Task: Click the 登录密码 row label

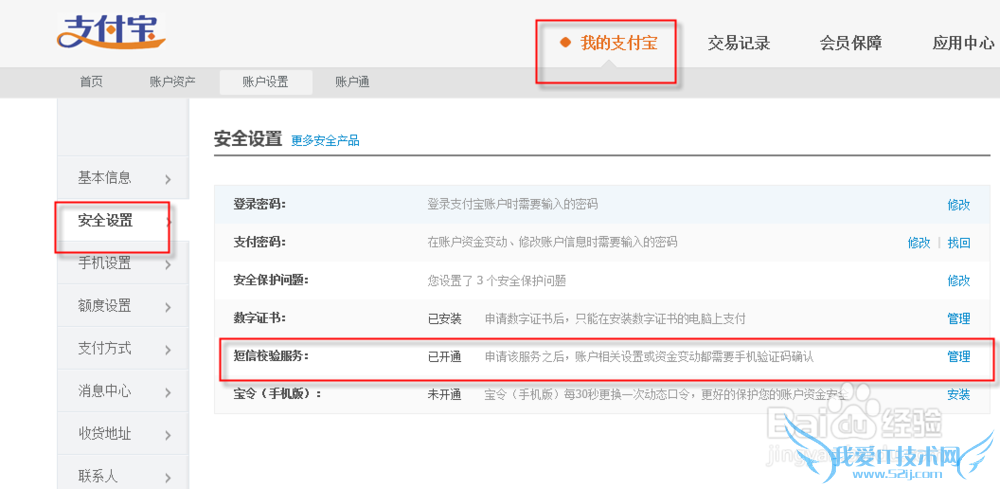Action: pyautogui.click(x=260, y=204)
